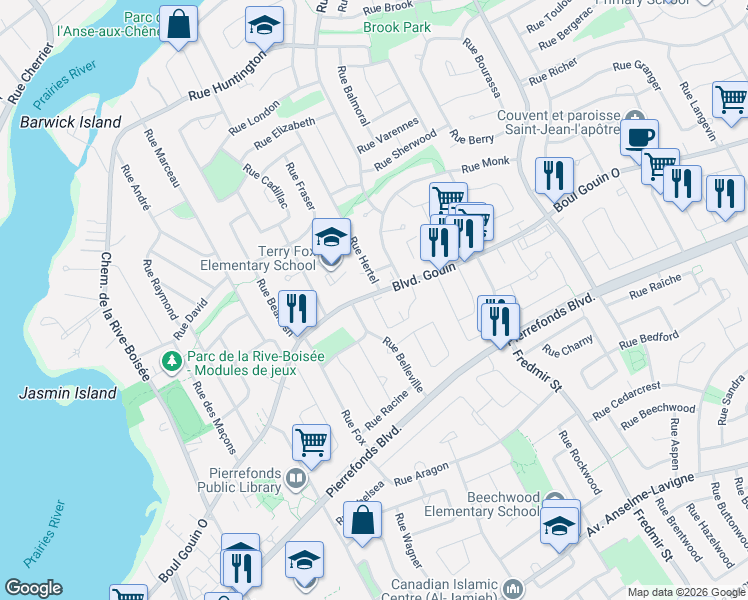The width and height of the screenshot is (748, 600).
Task: Click Canadian Islamic Centre place icon
Action: coord(512,589)
